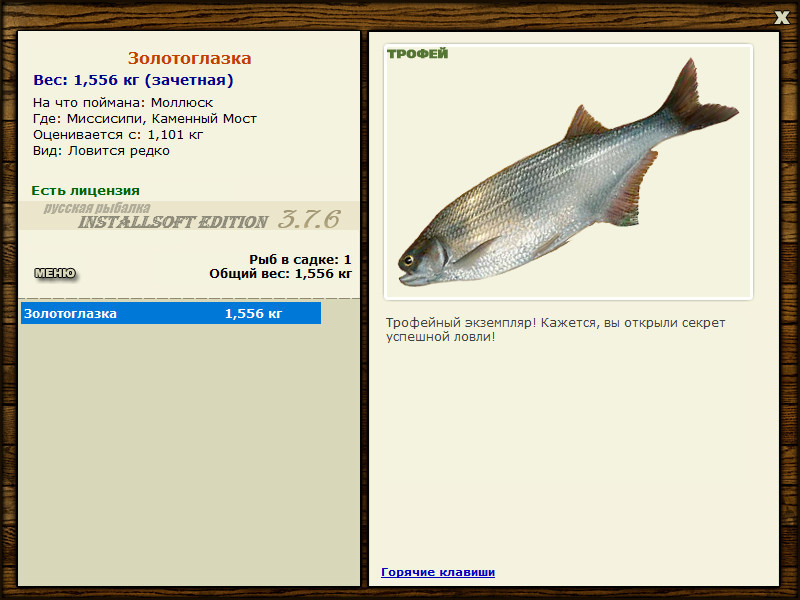Viewport: 800px width, 600px height.
Task: Click the empty area of the catch list
Action: (x=189, y=454)
